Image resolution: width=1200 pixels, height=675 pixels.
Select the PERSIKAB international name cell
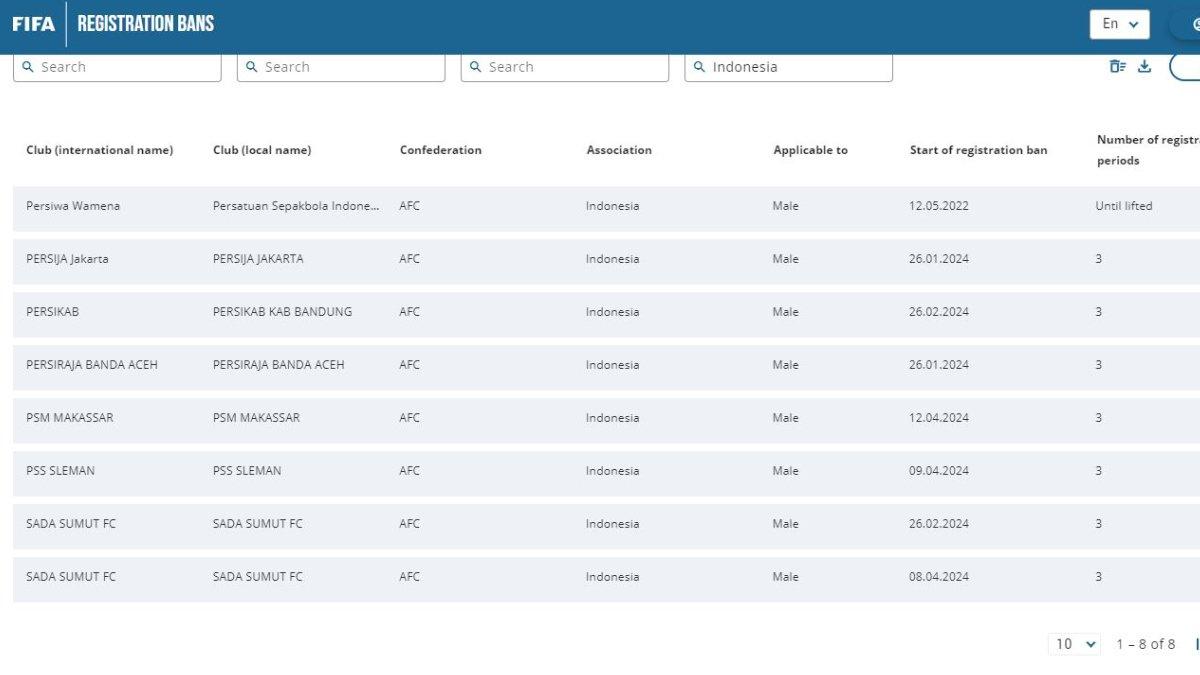click(x=52, y=312)
